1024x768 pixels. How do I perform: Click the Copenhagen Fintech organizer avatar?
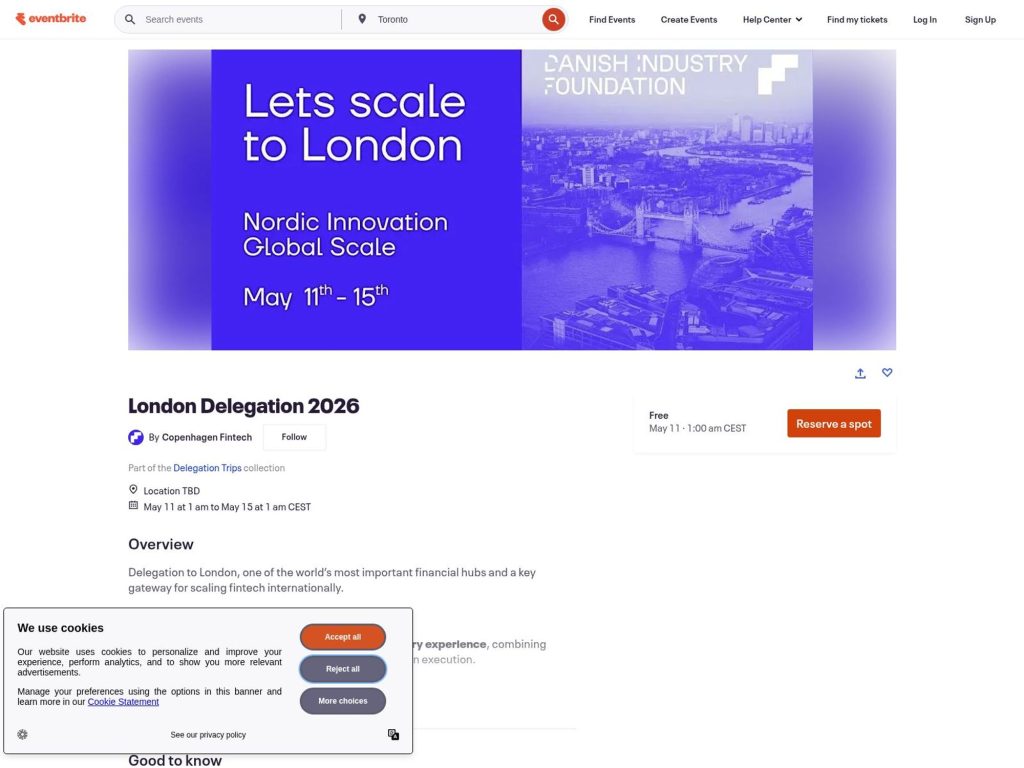[x=136, y=437]
